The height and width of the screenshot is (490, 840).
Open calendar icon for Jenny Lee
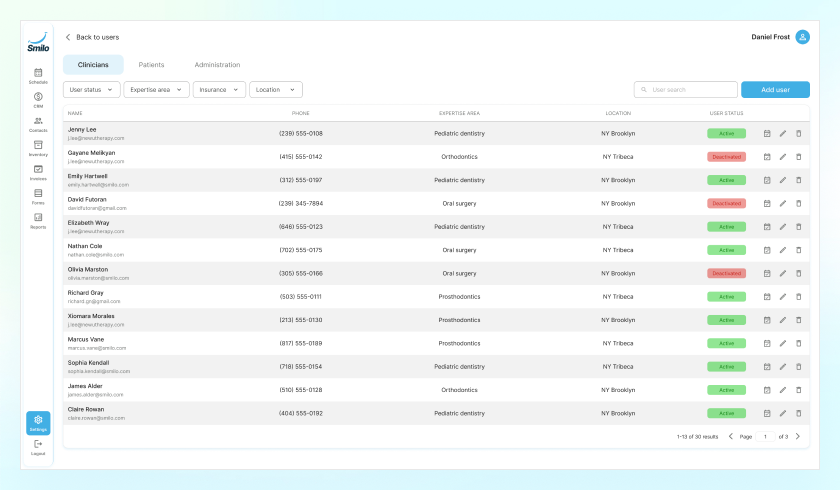[767, 133]
